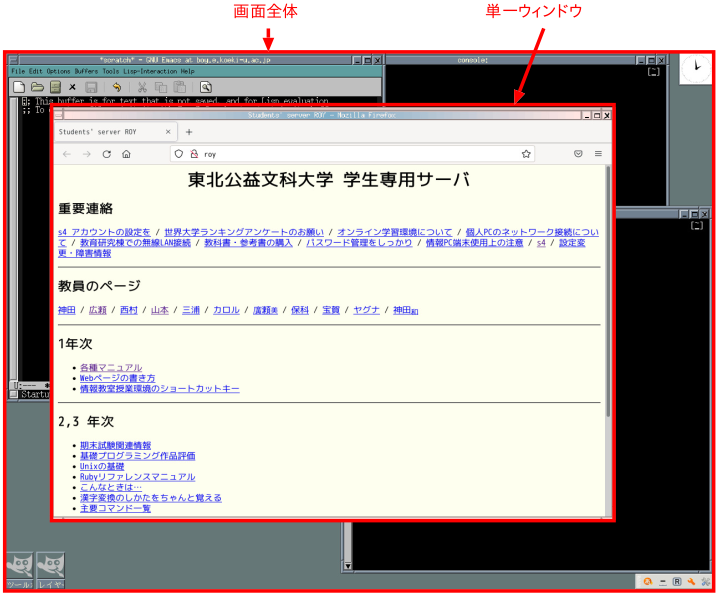716x595 pixels.
Task: Open the パスワード管理をしっかり link
Action: coord(359,242)
